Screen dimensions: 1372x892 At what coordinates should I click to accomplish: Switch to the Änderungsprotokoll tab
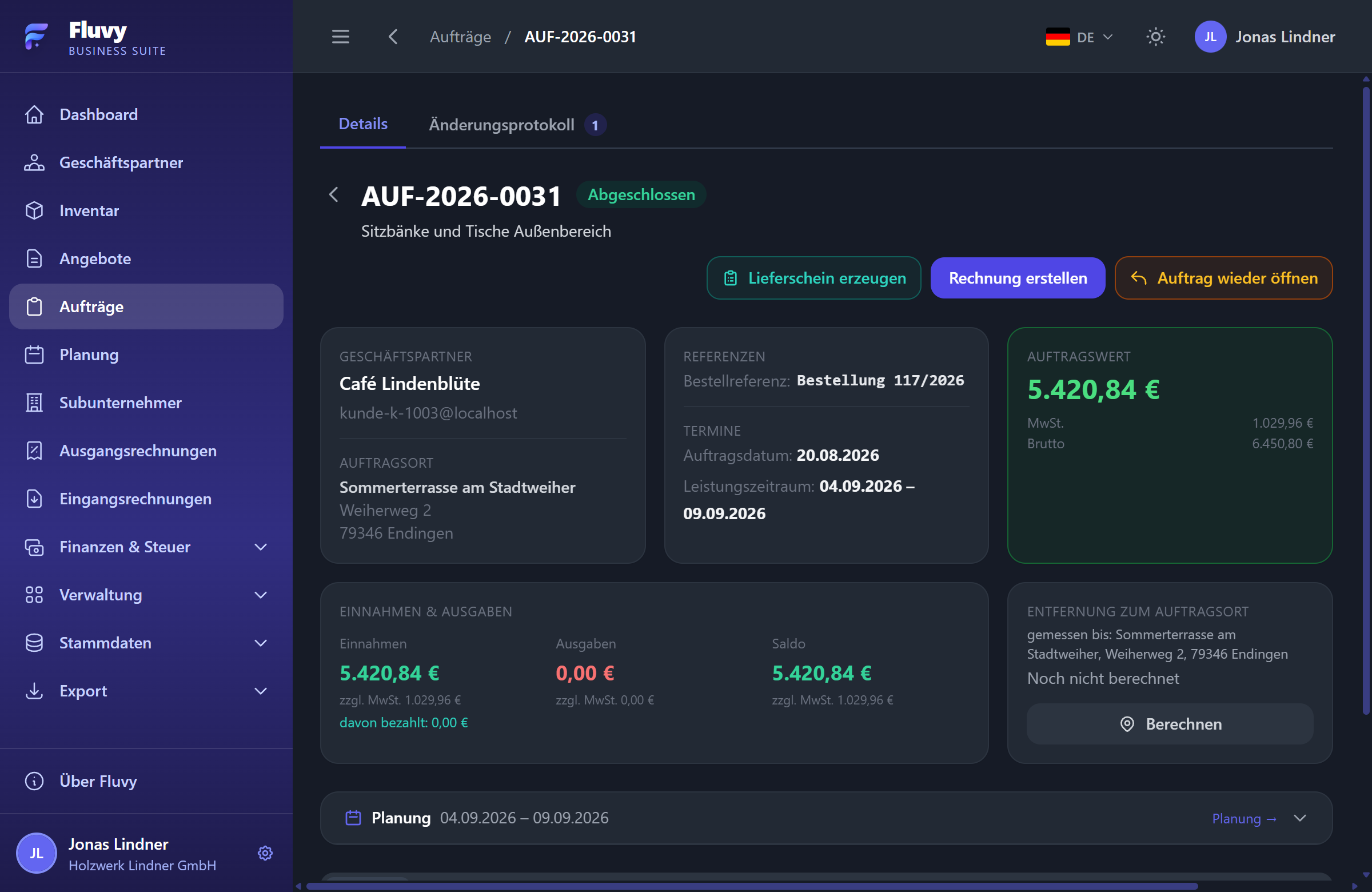(517, 125)
